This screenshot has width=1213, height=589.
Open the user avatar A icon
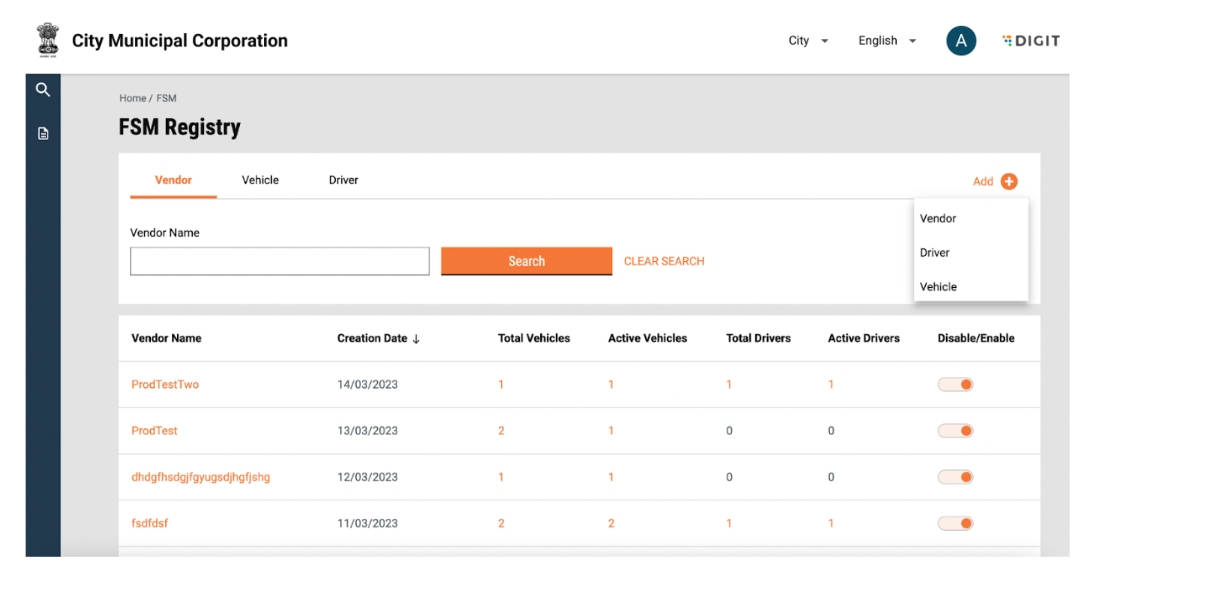tap(961, 41)
